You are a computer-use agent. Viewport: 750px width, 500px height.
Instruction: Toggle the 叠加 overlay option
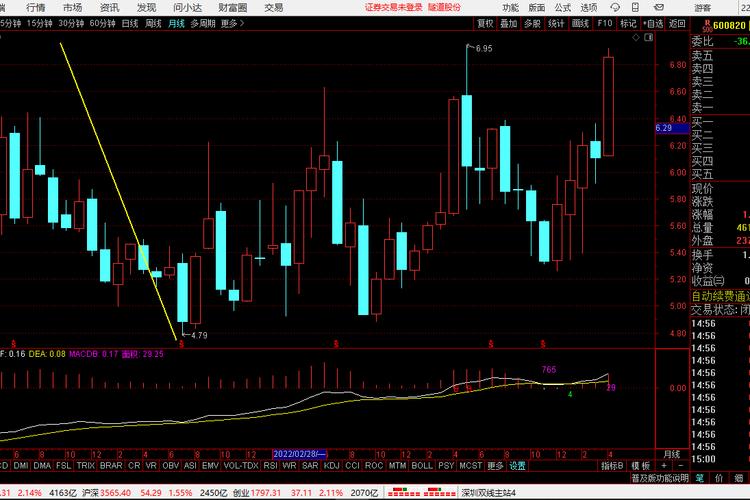[509, 23]
